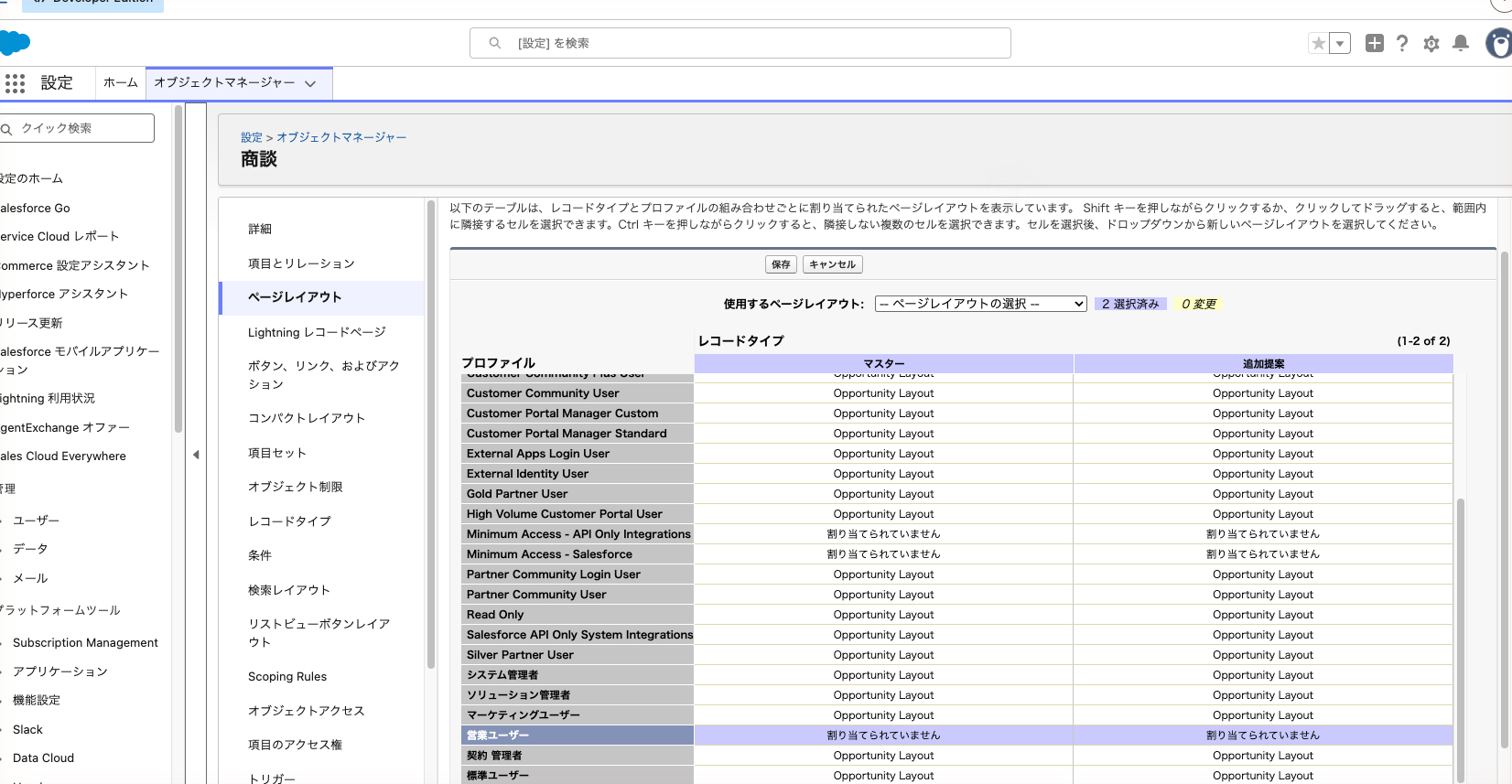Switch to the ホーム tab
The width and height of the screenshot is (1512, 784).
coord(120,82)
